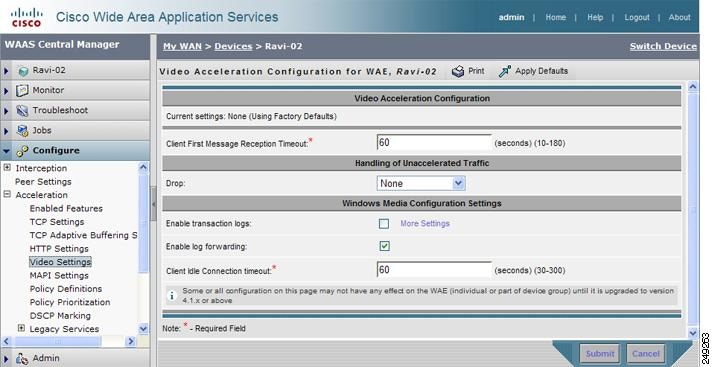Open the More Settings link

(425, 223)
